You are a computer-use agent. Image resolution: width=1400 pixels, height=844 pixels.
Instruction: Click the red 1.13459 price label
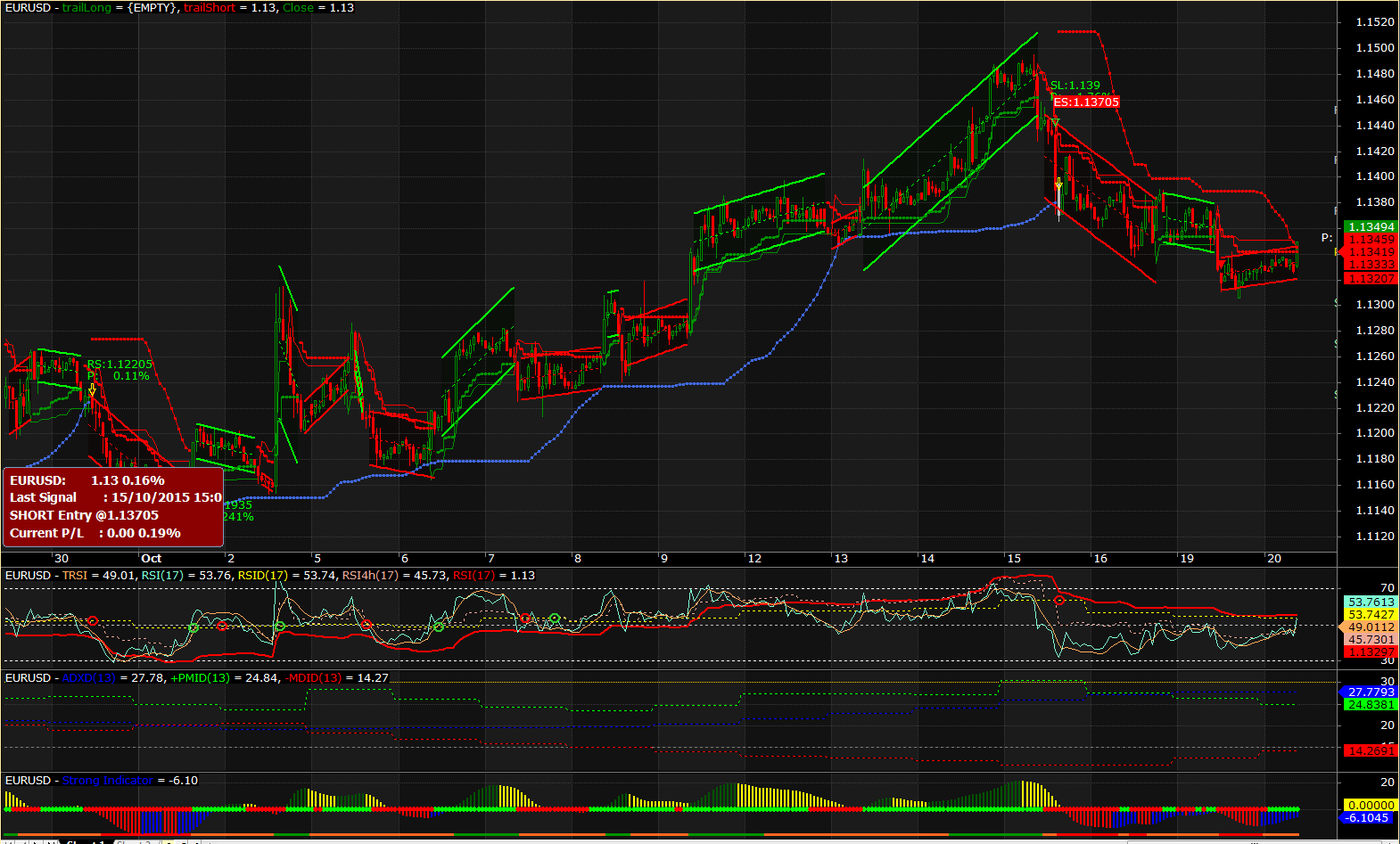point(1371,240)
